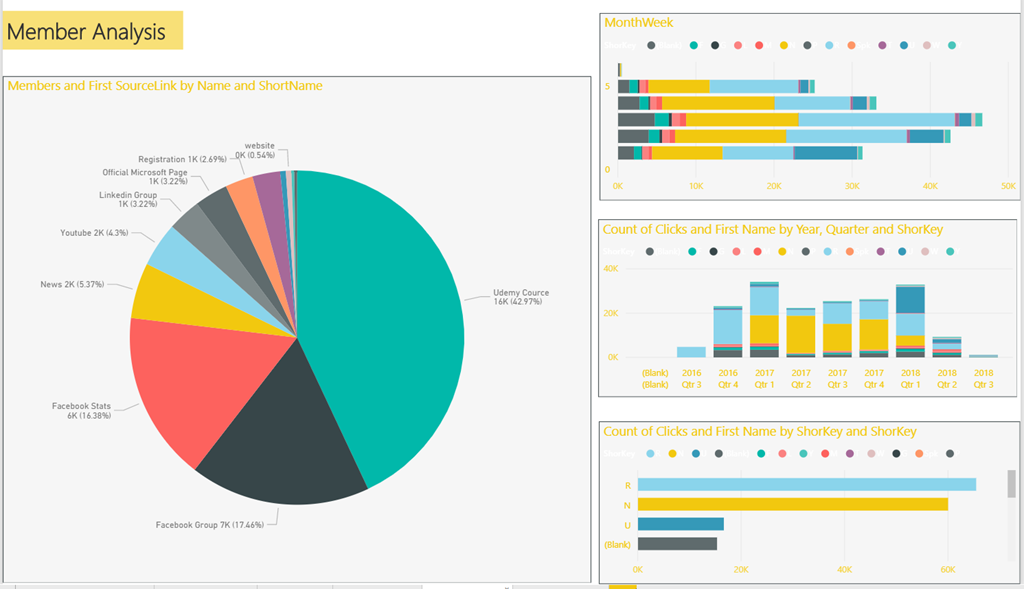1024x589 pixels.
Task: Select the yellow N horizontal bar
Action: pos(792,504)
